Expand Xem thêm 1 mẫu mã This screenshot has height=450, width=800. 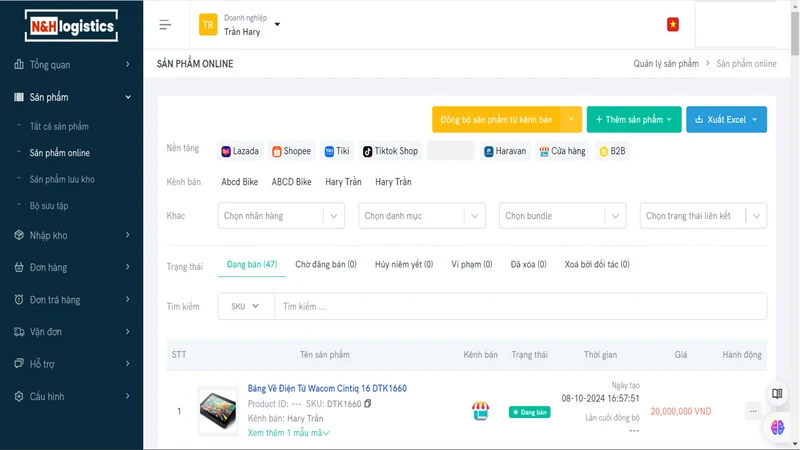coord(288,433)
